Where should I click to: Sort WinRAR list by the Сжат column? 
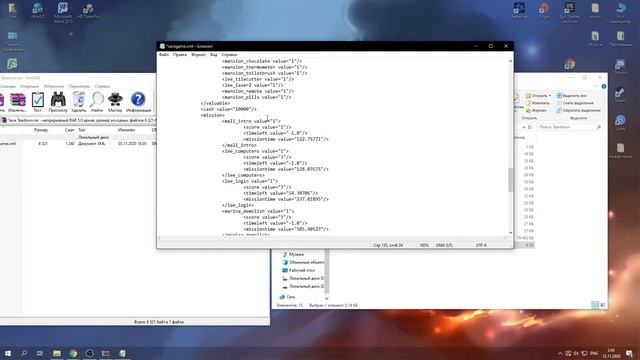(x=69, y=130)
